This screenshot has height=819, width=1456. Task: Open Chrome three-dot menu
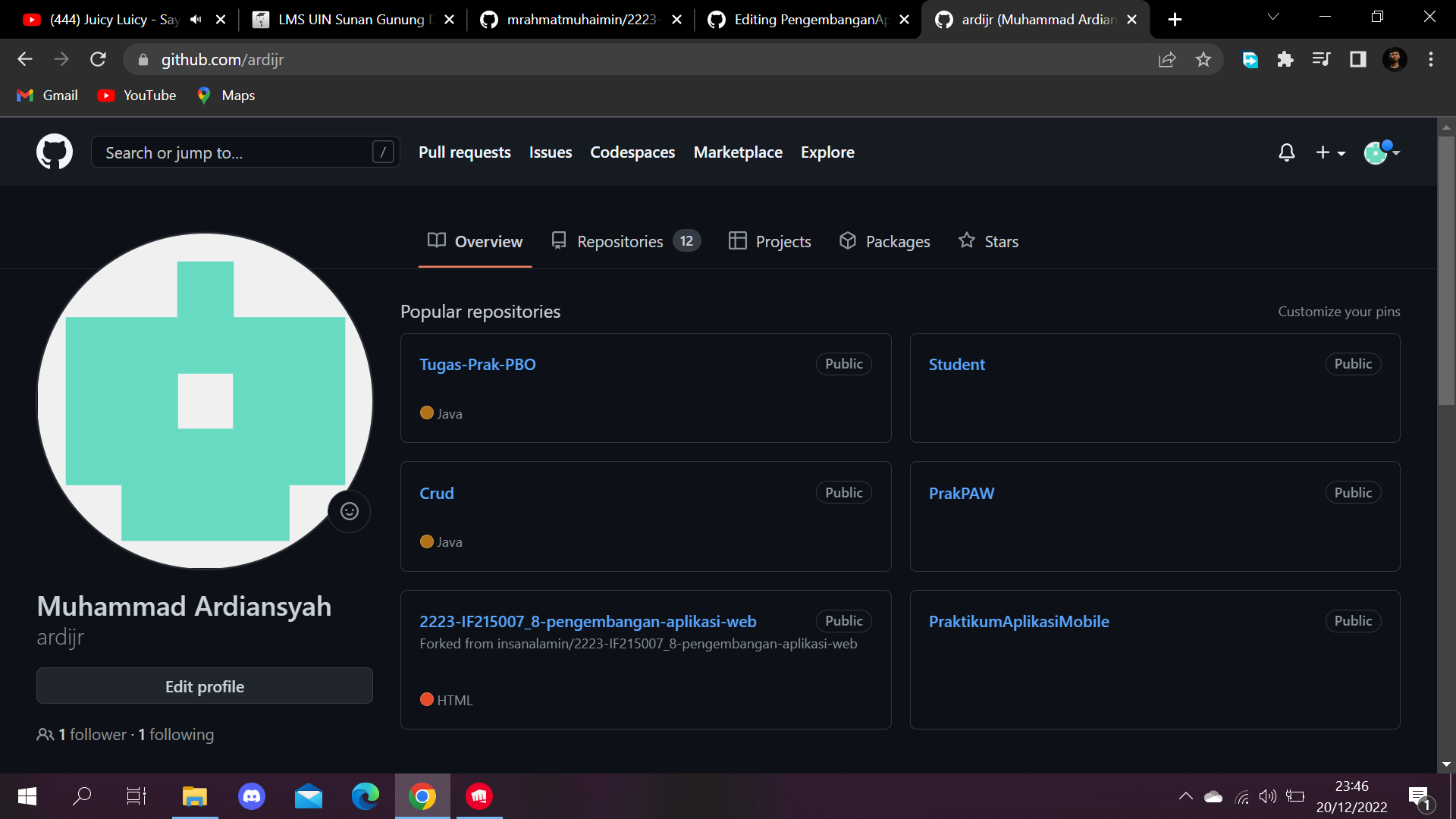(x=1431, y=59)
